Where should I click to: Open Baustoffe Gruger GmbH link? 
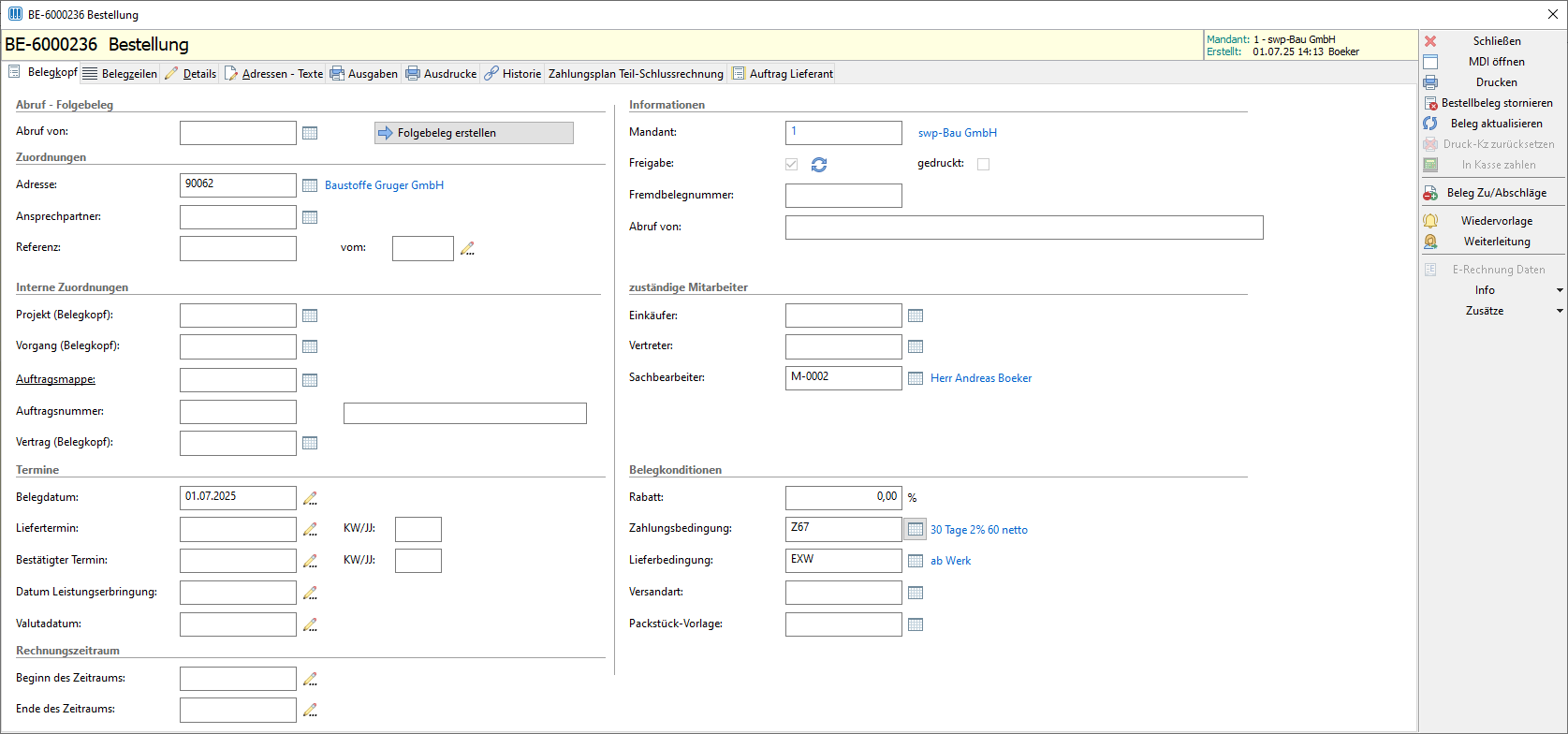point(384,185)
